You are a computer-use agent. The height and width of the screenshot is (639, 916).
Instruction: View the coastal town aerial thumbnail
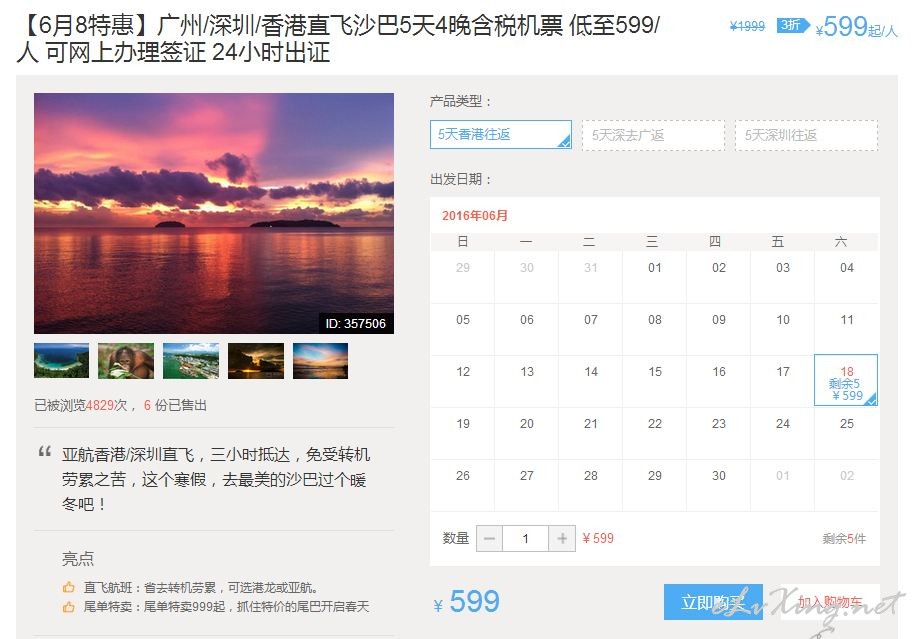[191, 361]
